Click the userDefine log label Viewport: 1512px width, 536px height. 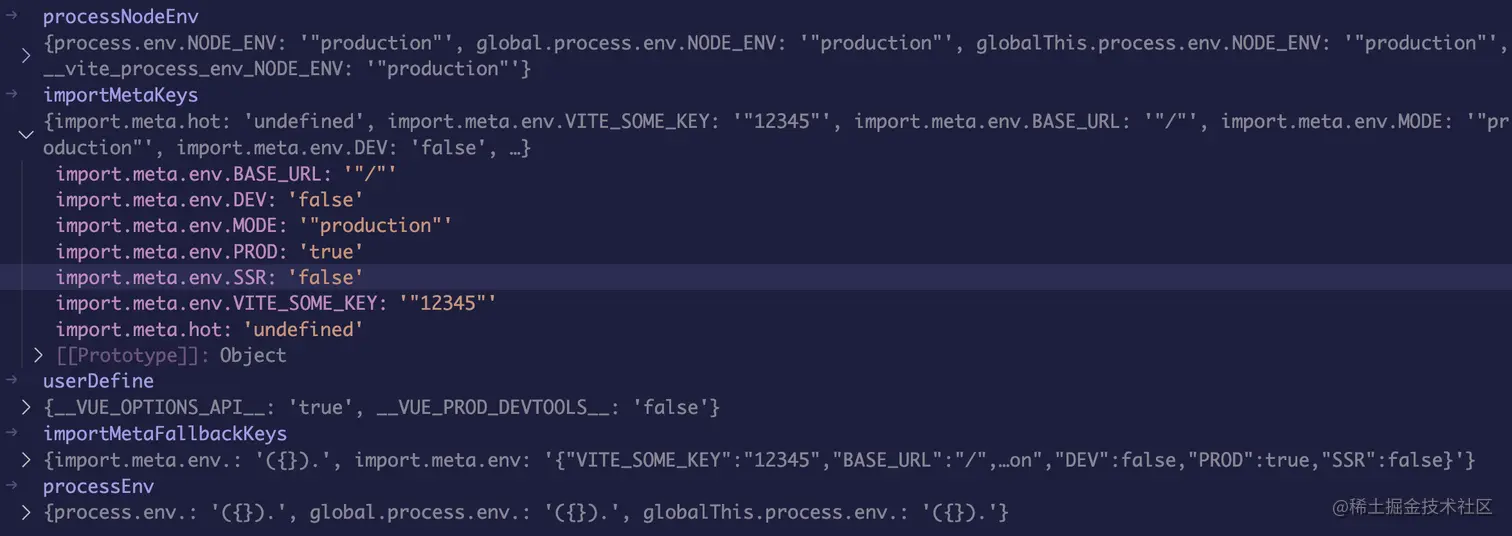(98, 381)
